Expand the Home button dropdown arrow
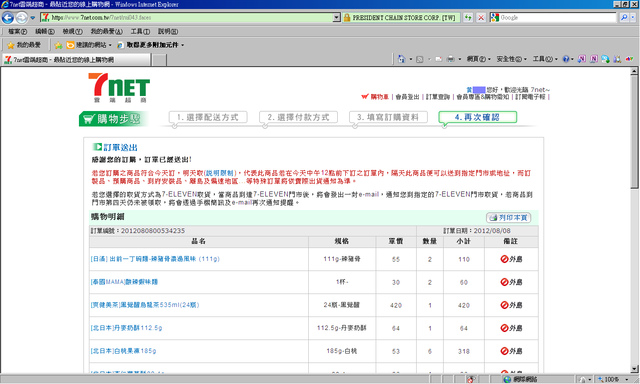 (x=411, y=59)
